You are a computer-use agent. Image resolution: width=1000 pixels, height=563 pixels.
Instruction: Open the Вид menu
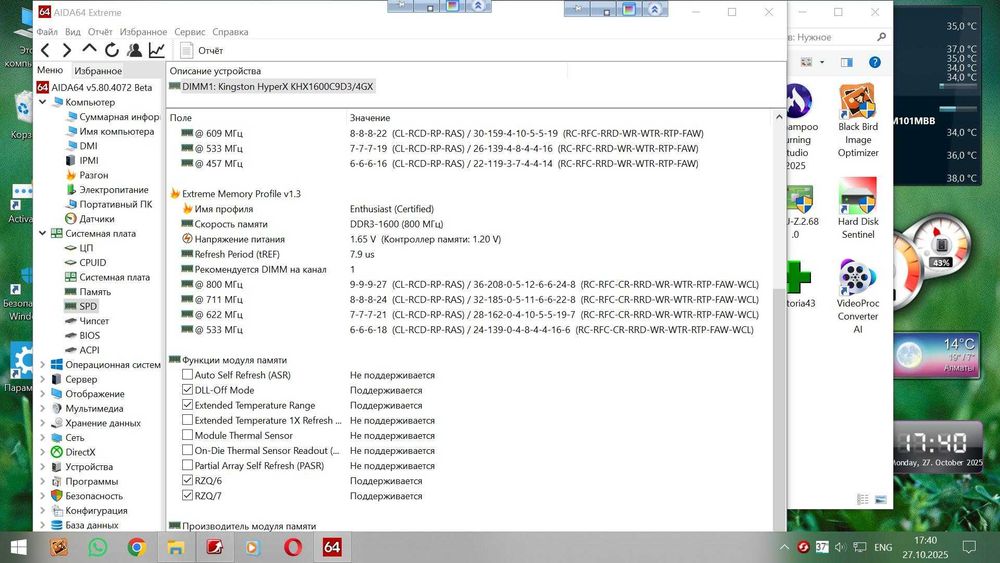73,32
